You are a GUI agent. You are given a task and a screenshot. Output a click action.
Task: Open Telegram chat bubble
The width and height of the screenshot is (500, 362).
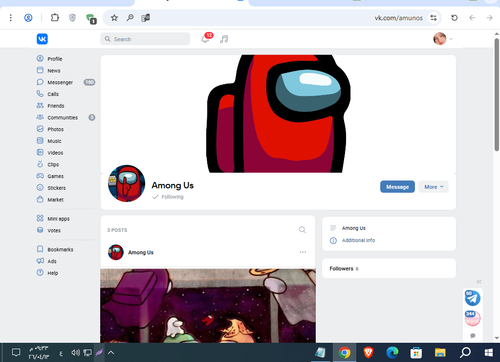tap(473, 298)
